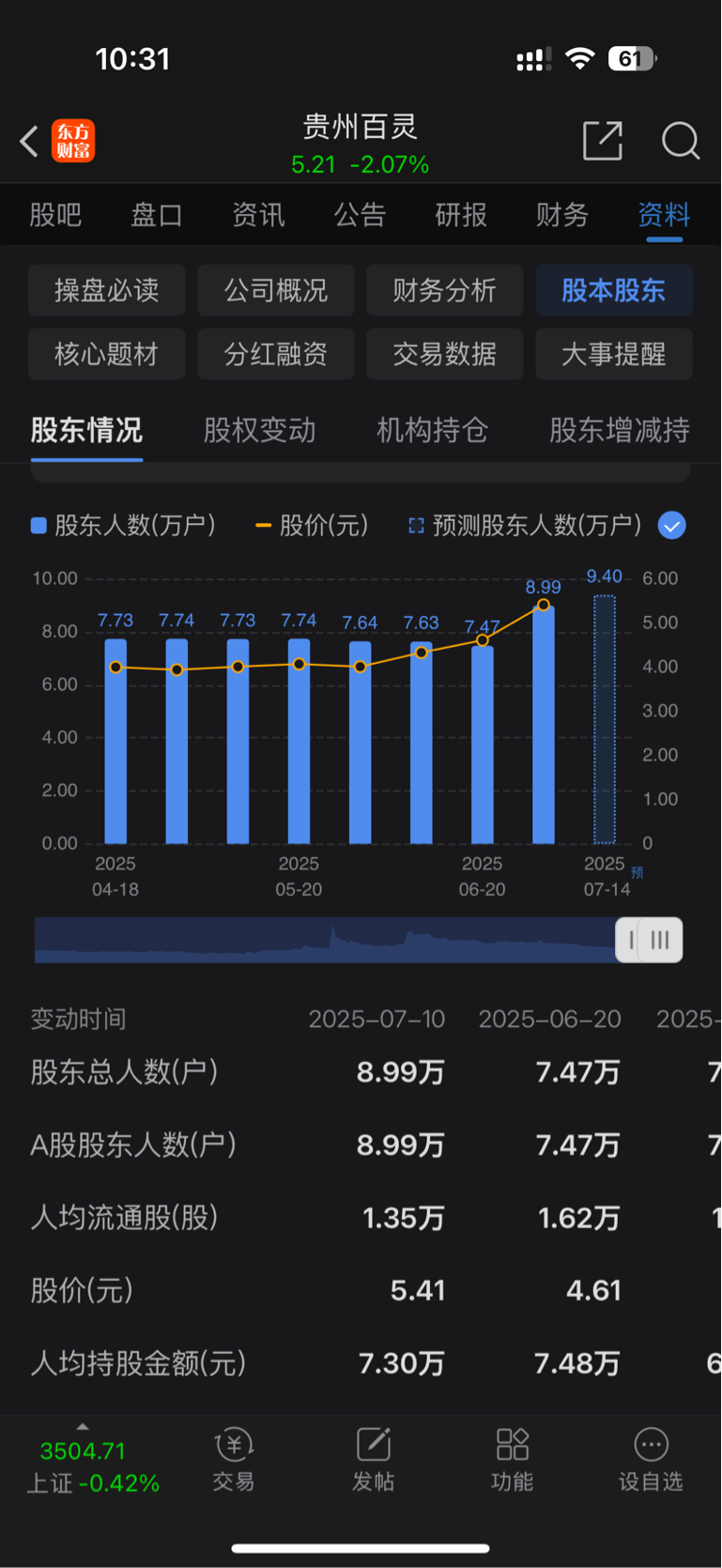
Task: Tap the 3504.71 index value
Action: [83, 1451]
